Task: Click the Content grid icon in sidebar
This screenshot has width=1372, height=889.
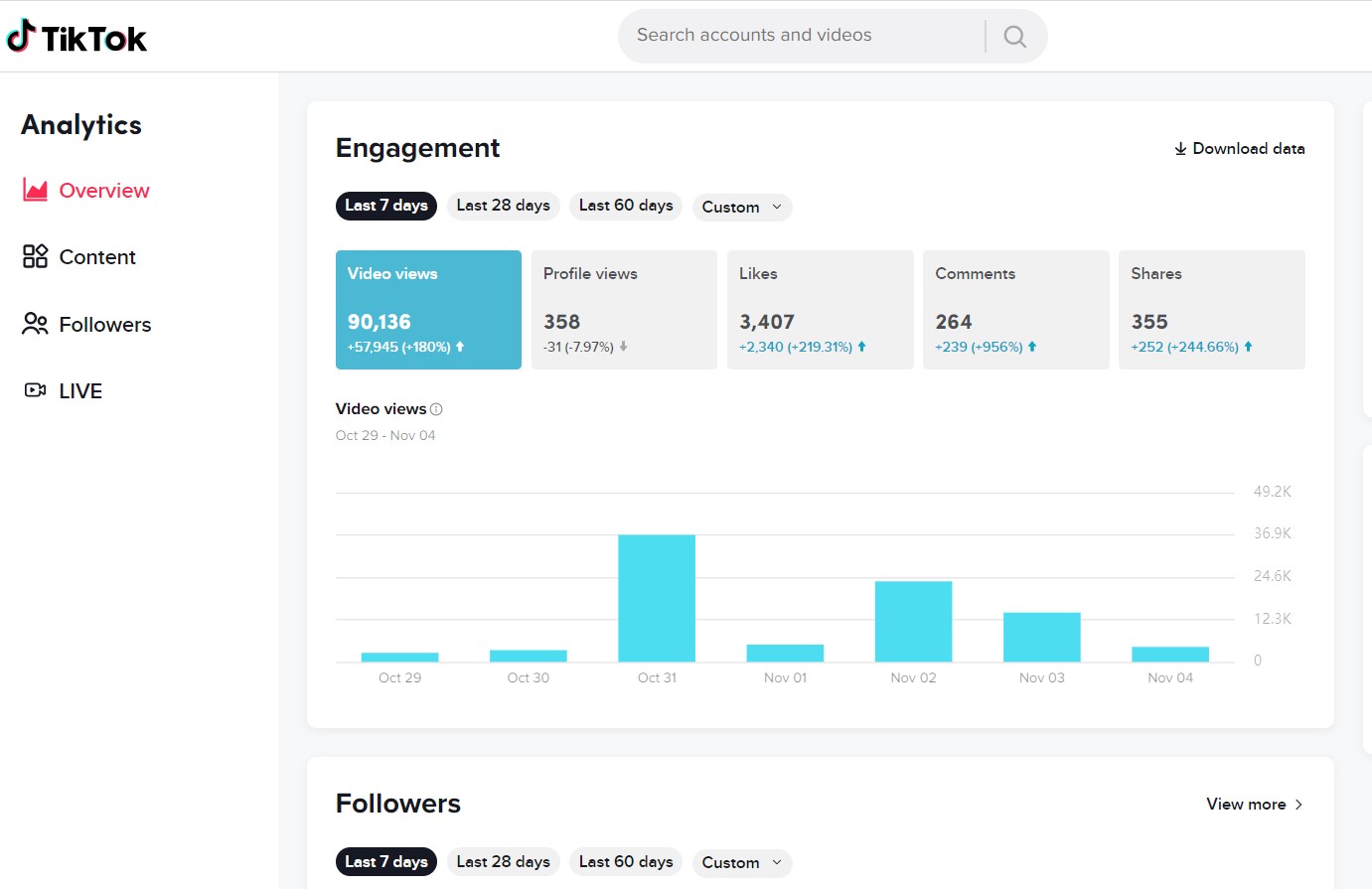Action: pyautogui.click(x=36, y=256)
